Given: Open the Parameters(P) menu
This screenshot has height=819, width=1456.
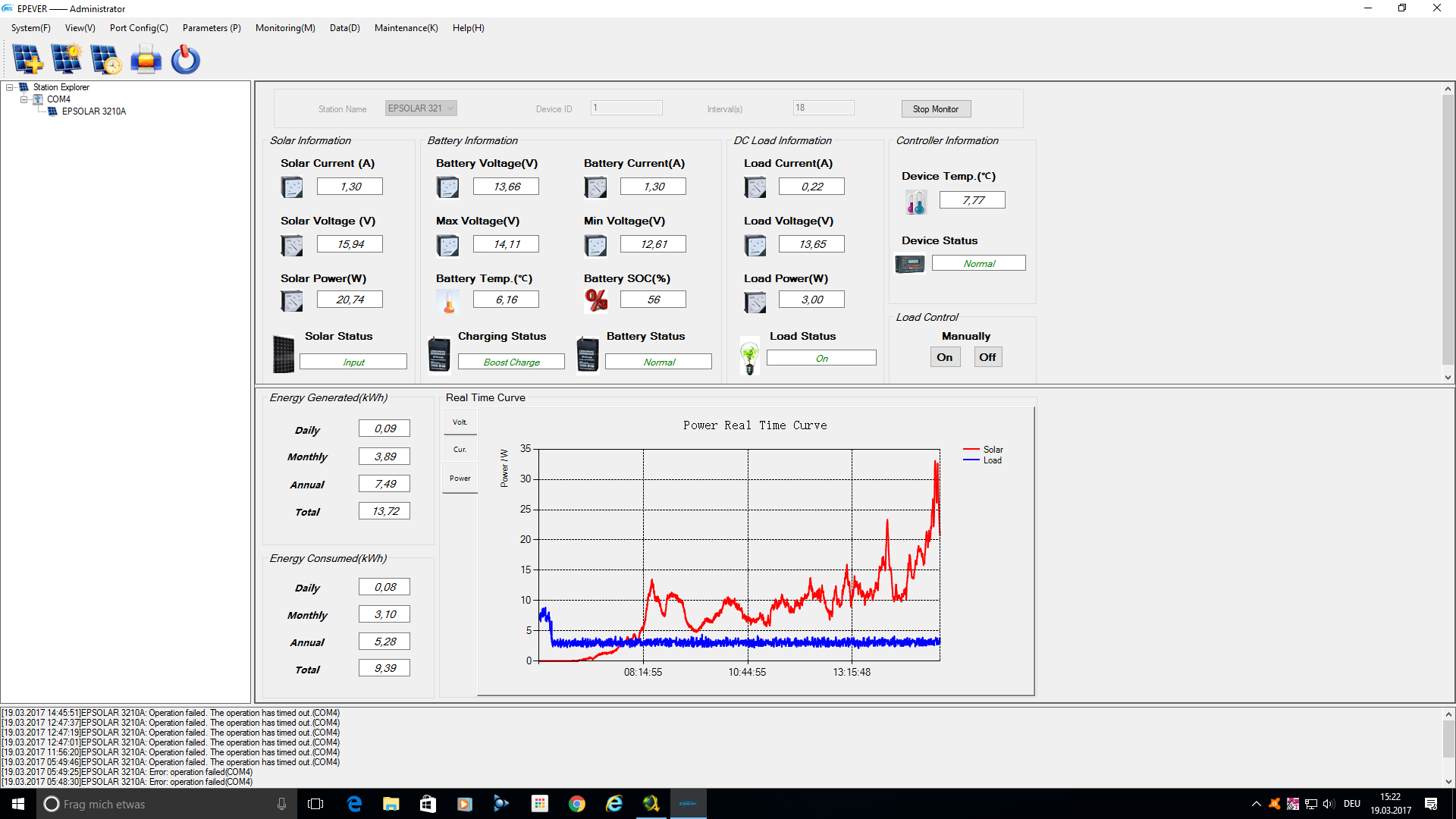Looking at the screenshot, I should click(x=212, y=28).
